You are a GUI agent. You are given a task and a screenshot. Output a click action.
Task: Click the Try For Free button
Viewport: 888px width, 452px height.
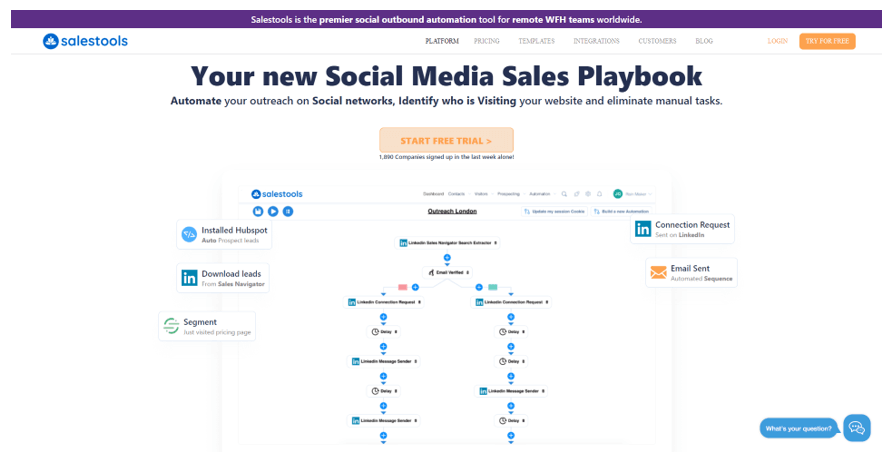(x=827, y=41)
